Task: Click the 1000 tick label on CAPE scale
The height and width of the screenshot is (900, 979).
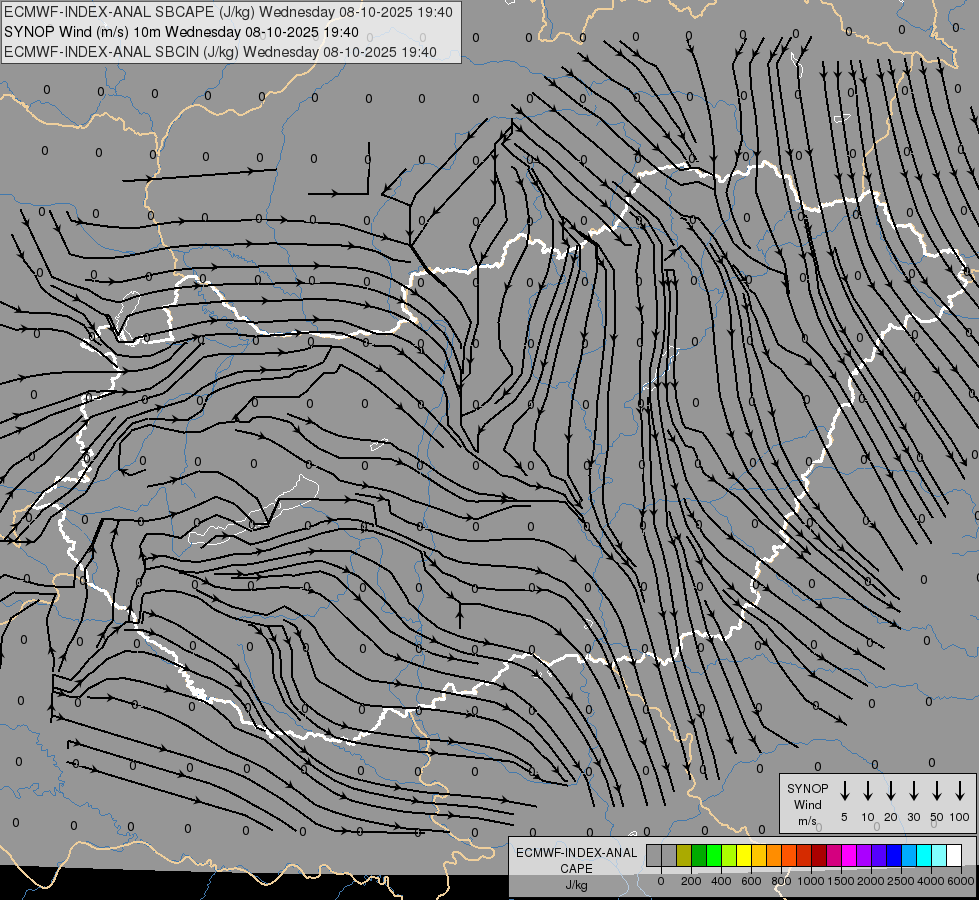Action: click(x=812, y=880)
